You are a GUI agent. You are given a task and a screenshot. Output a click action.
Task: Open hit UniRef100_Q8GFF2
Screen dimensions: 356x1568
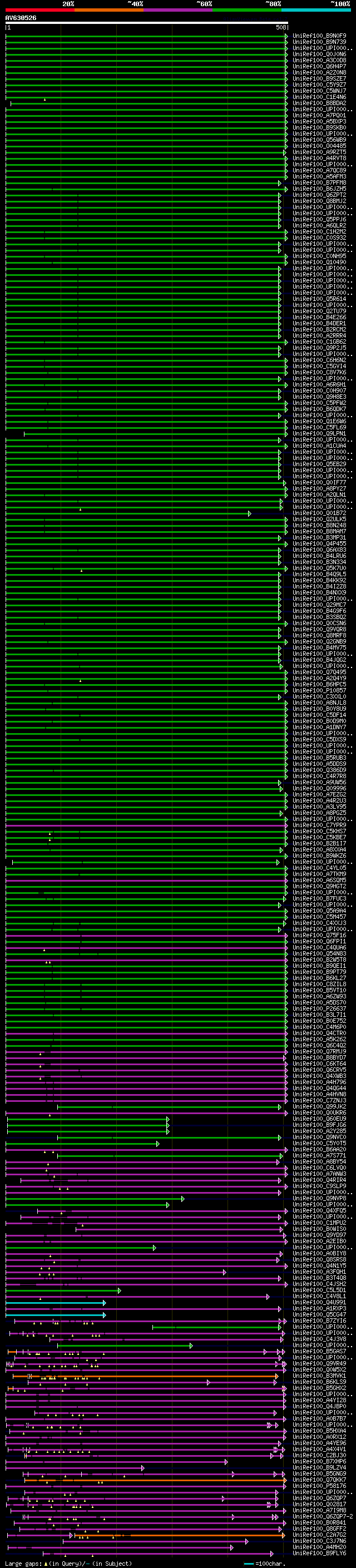pyautogui.click(x=319, y=1529)
